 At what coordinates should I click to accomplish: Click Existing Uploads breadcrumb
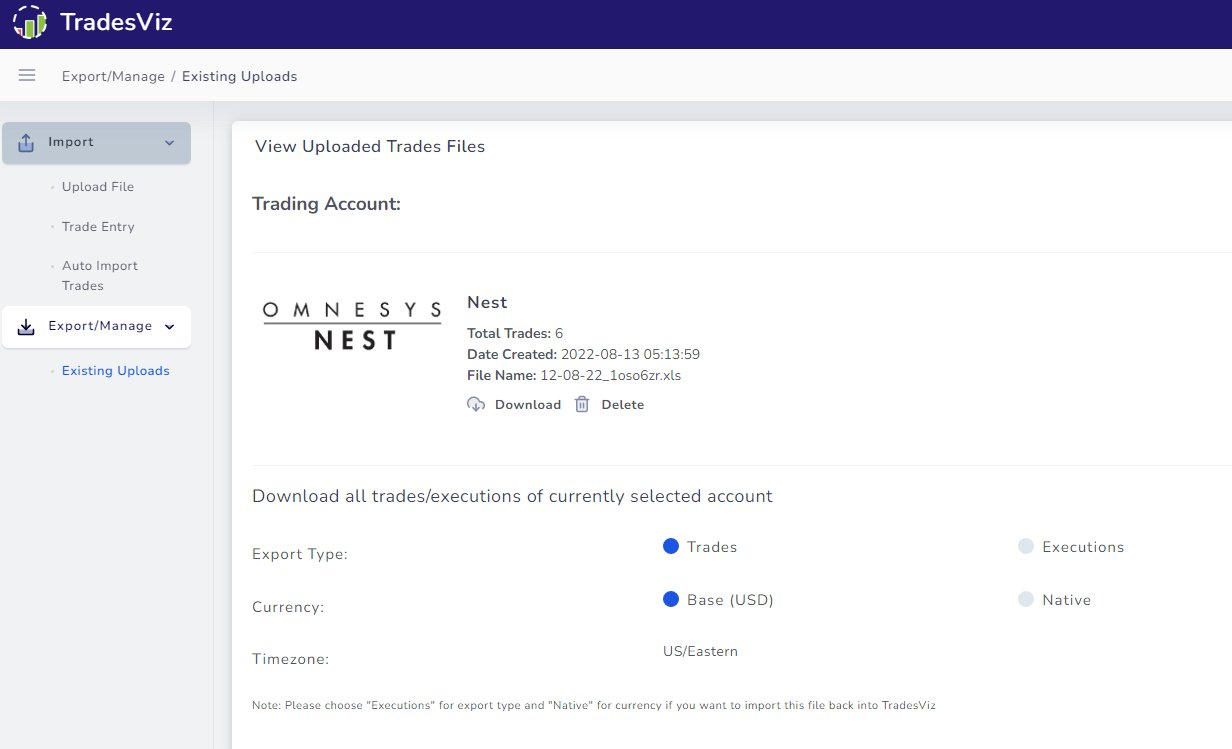240,76
